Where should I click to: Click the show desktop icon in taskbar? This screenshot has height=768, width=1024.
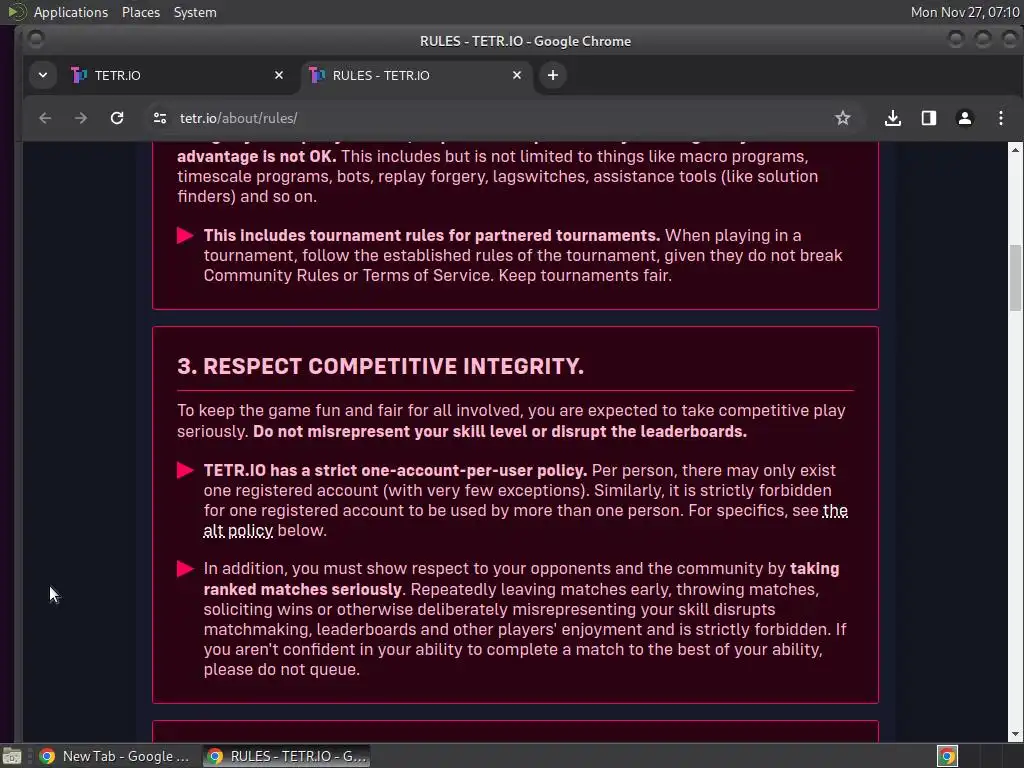12,756
